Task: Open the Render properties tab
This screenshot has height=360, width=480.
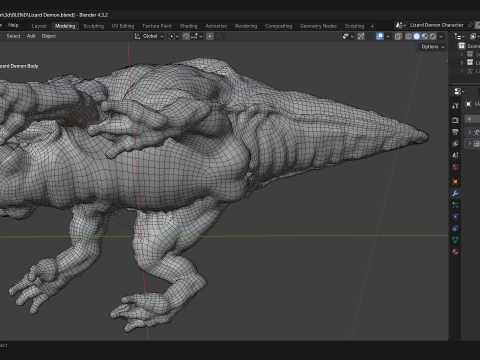Action: (x=455, y=120)
